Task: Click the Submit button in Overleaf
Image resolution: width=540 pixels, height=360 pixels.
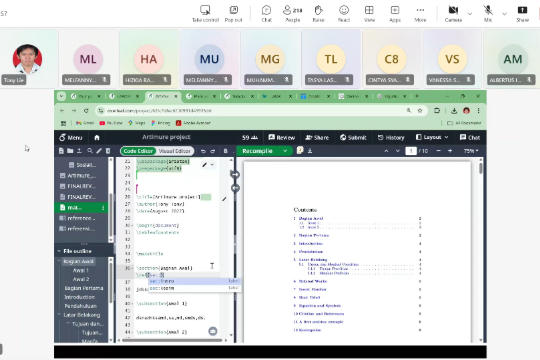Action: 353,137
